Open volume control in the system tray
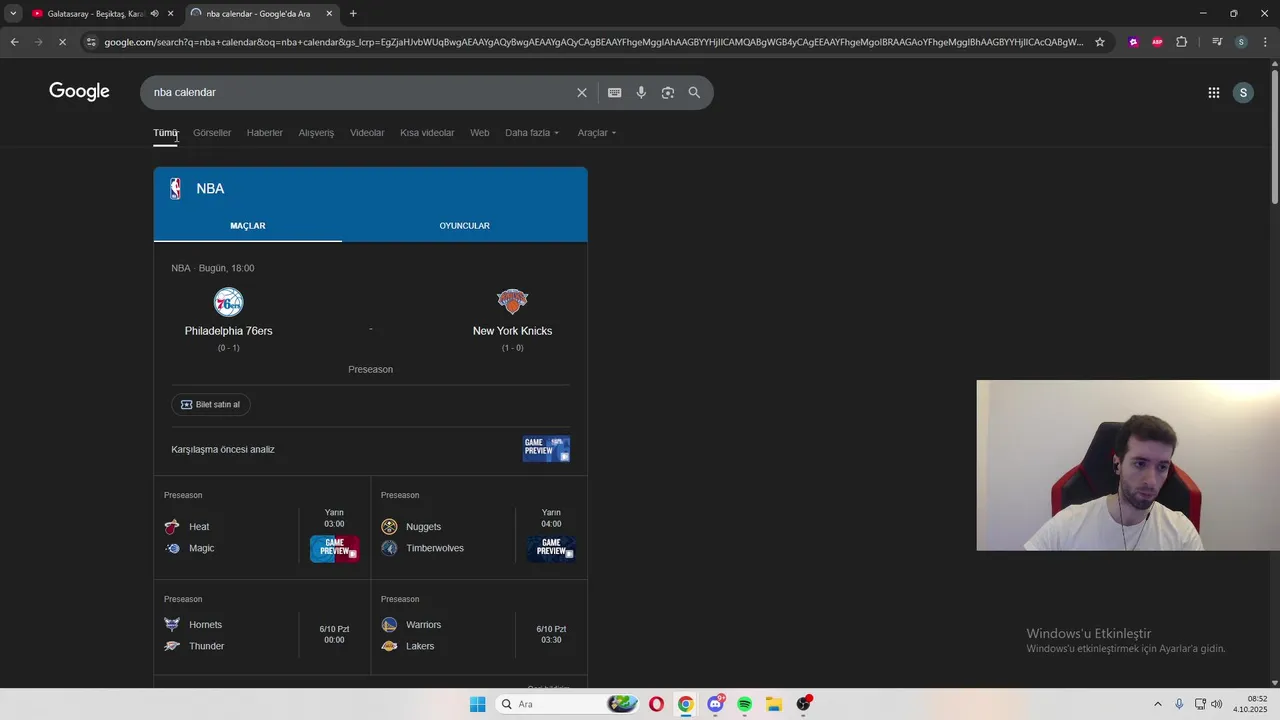Viewport: 1280px width, 720px height. [1217, 704]
